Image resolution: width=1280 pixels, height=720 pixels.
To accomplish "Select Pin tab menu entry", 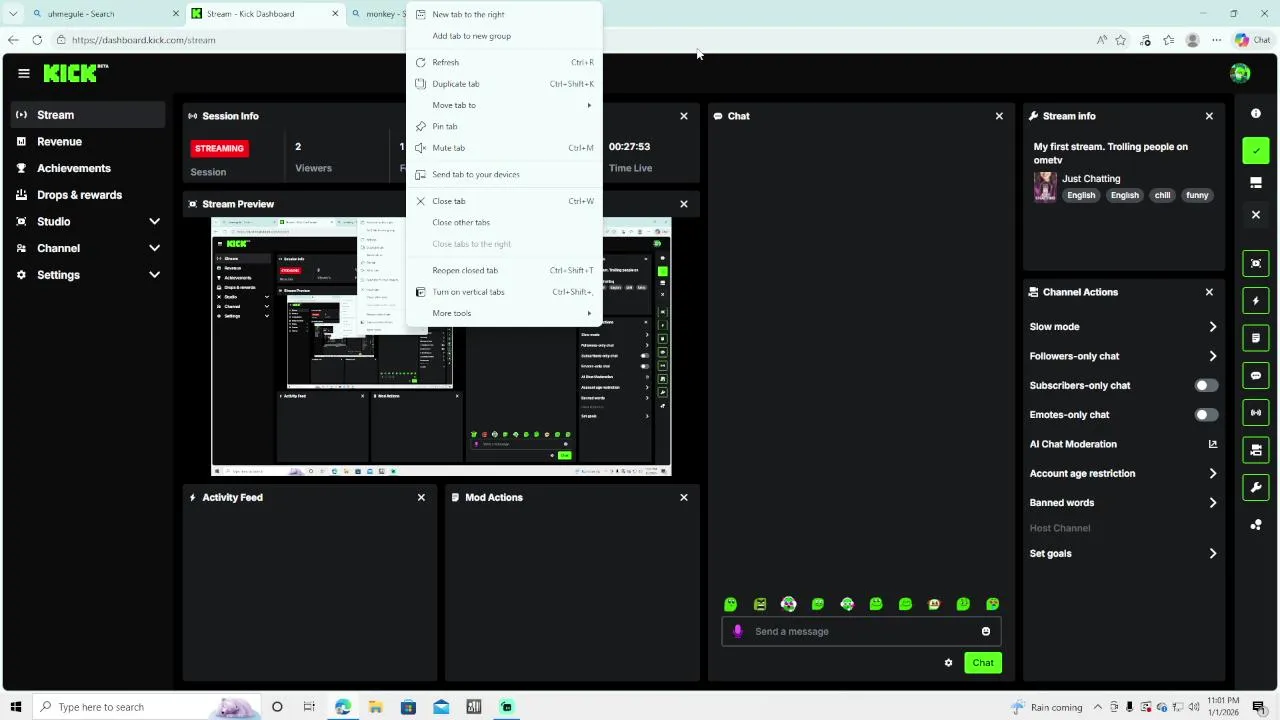I will [504, 126].
